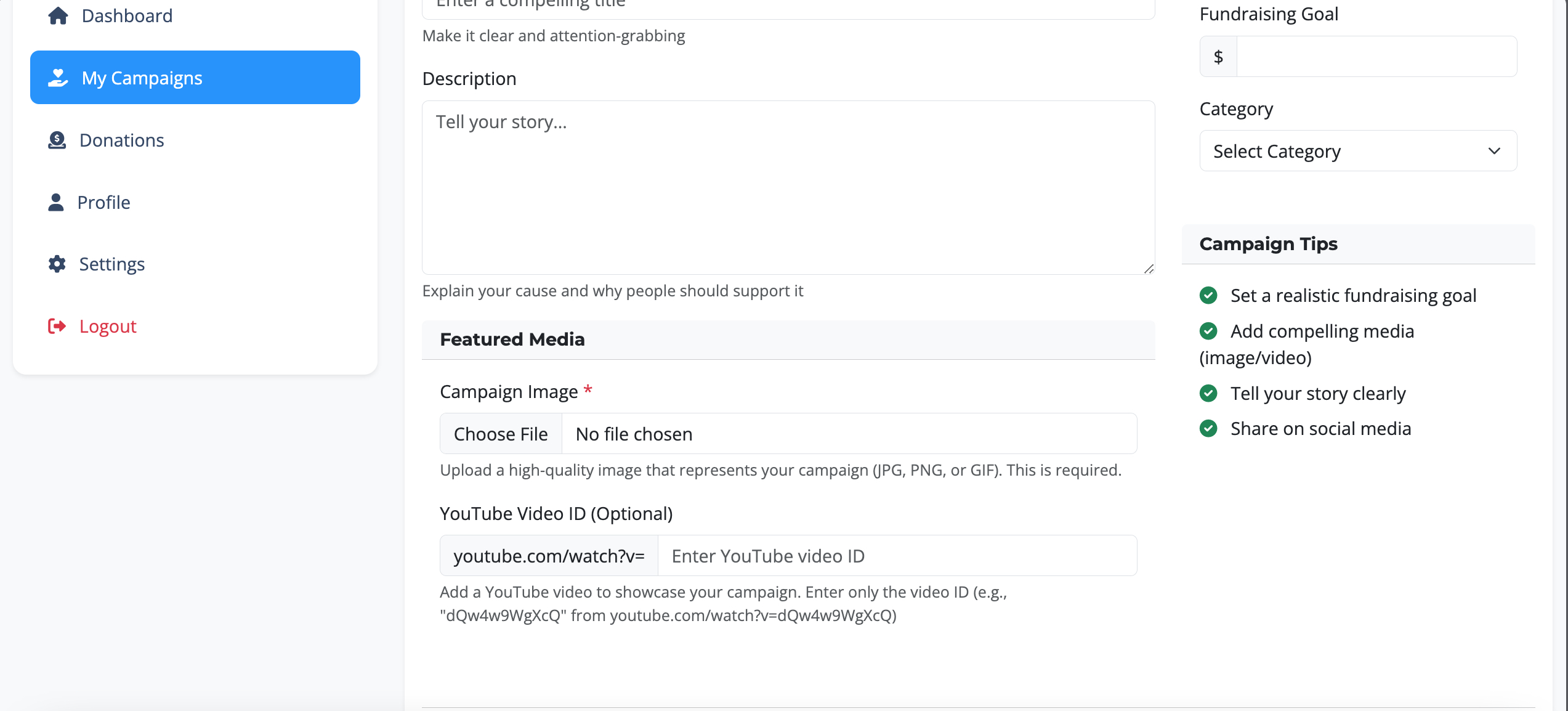The height and width of the screenshot is (711, 1568).
Task: Click the My Campaigns hand-heart icon
Action: tap(58, 78)
